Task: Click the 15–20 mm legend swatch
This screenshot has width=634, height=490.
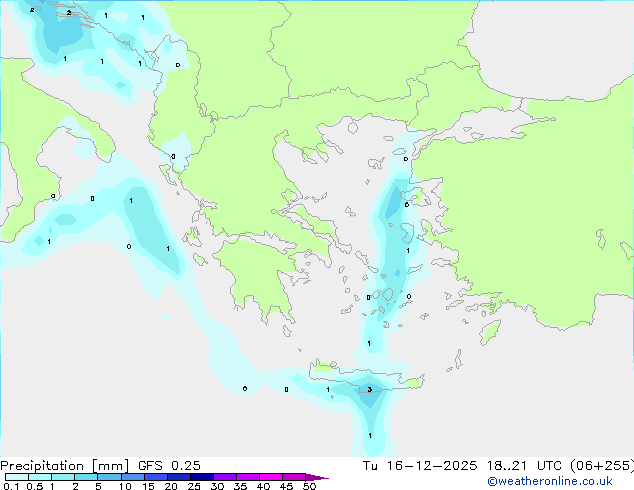Action: (x=156, y=477)
